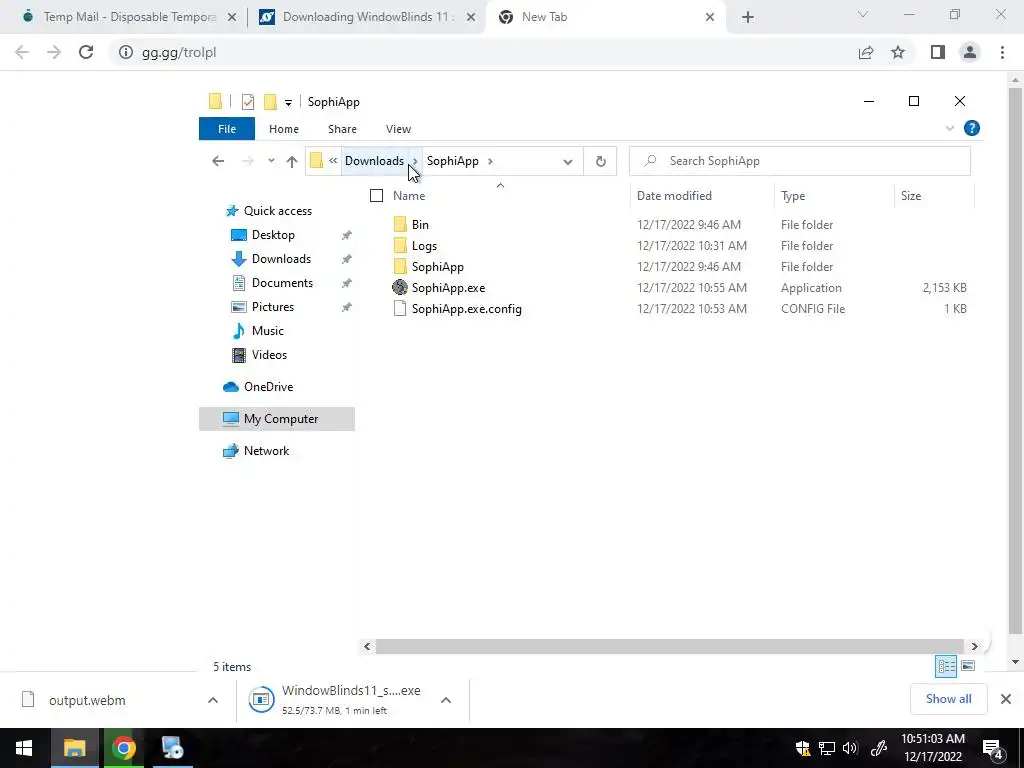This screenshot has width=1024, height=768.
Task: Click Chrome taskbar icon
Action: tap(123, 748)
